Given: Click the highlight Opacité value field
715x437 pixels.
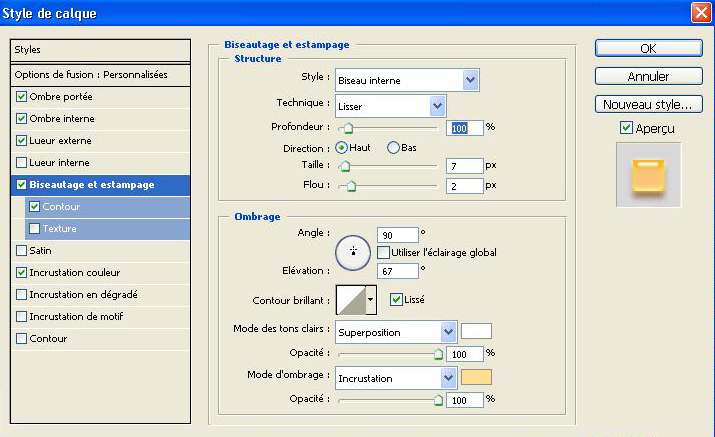Looking at the screenshot, I should [464, 354].
